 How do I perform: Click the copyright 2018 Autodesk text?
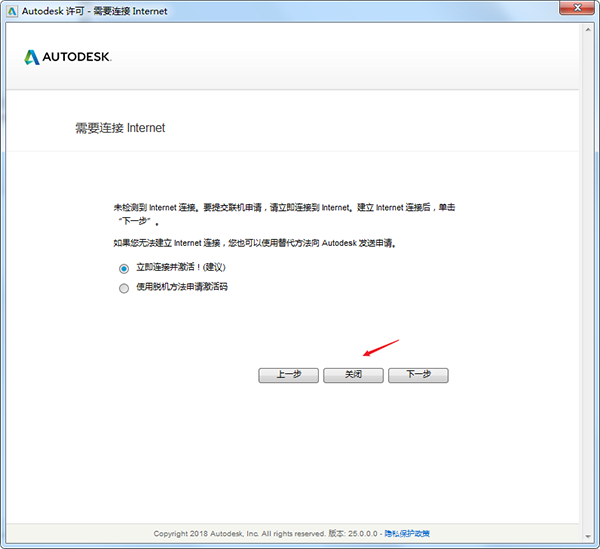240,533
